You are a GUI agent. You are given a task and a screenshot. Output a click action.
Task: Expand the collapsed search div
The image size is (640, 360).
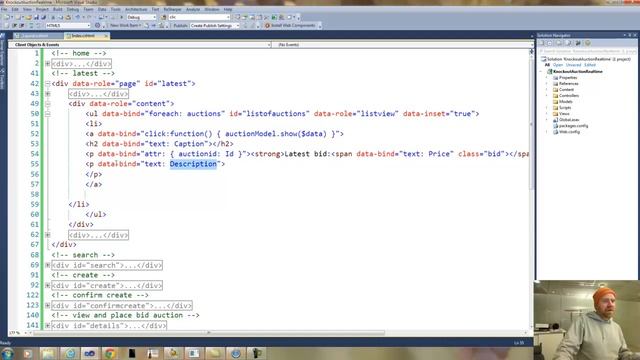pos(48,265)
